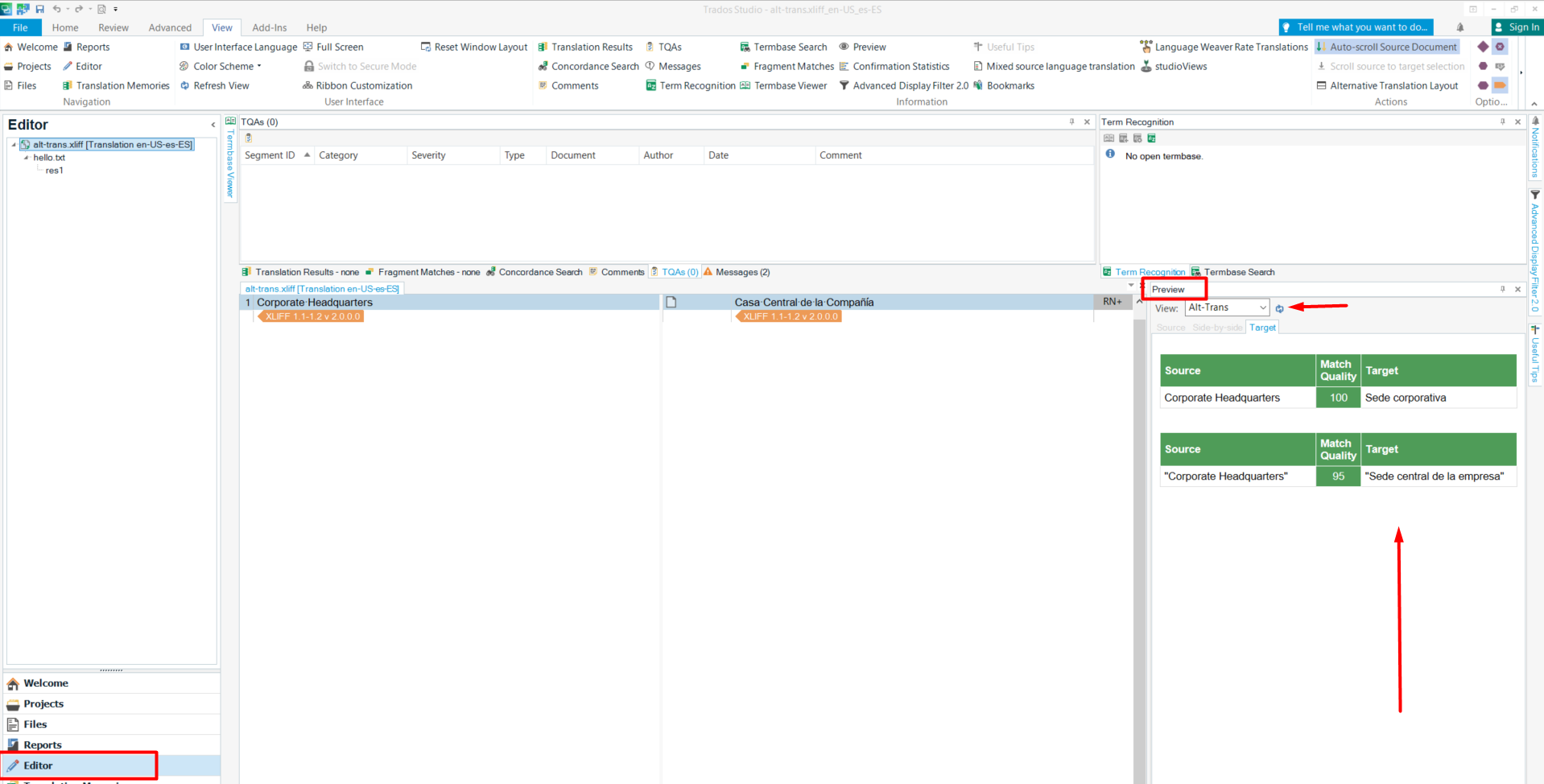
Task: Select the Termbase Search tab
Action: (1232, 272)
